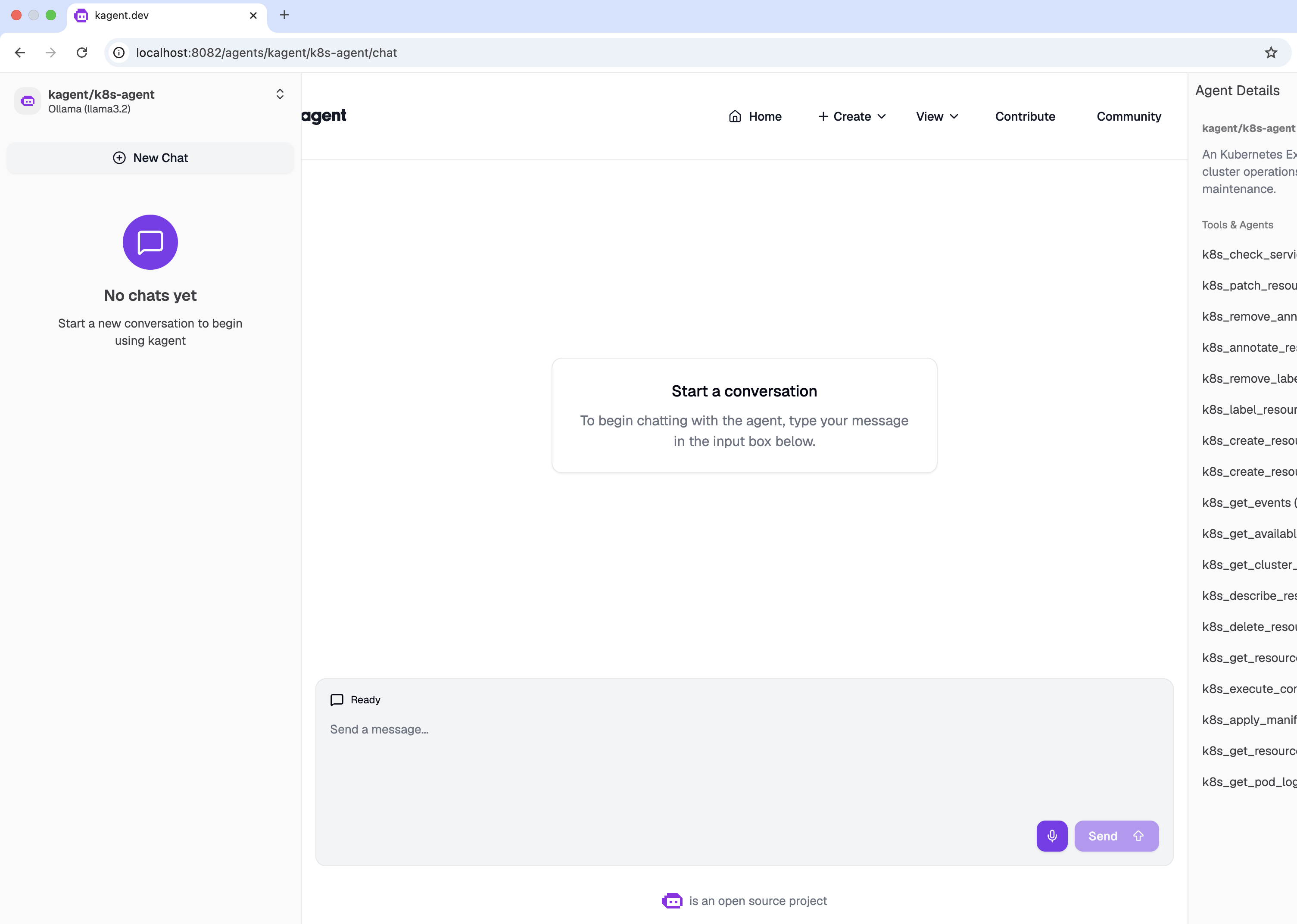Select k8s_get_events tool entry
The height and width of the screenshot is (924, 1297).
coord(1249,503)
